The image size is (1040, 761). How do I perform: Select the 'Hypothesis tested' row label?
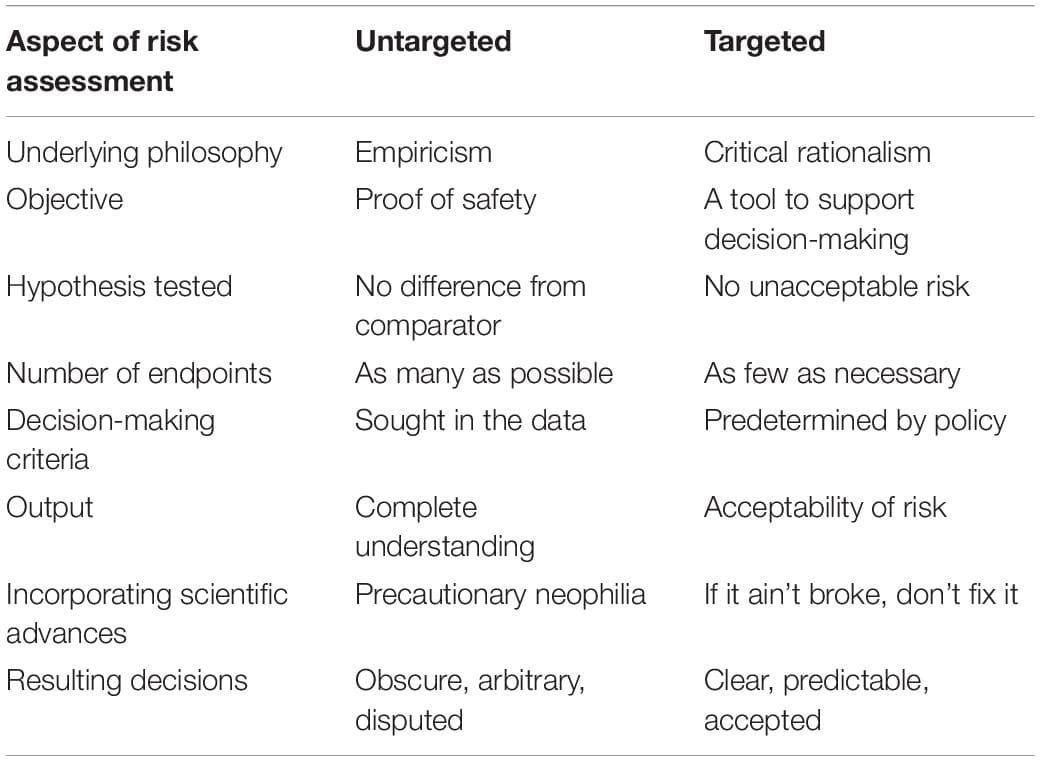point(119,286)
